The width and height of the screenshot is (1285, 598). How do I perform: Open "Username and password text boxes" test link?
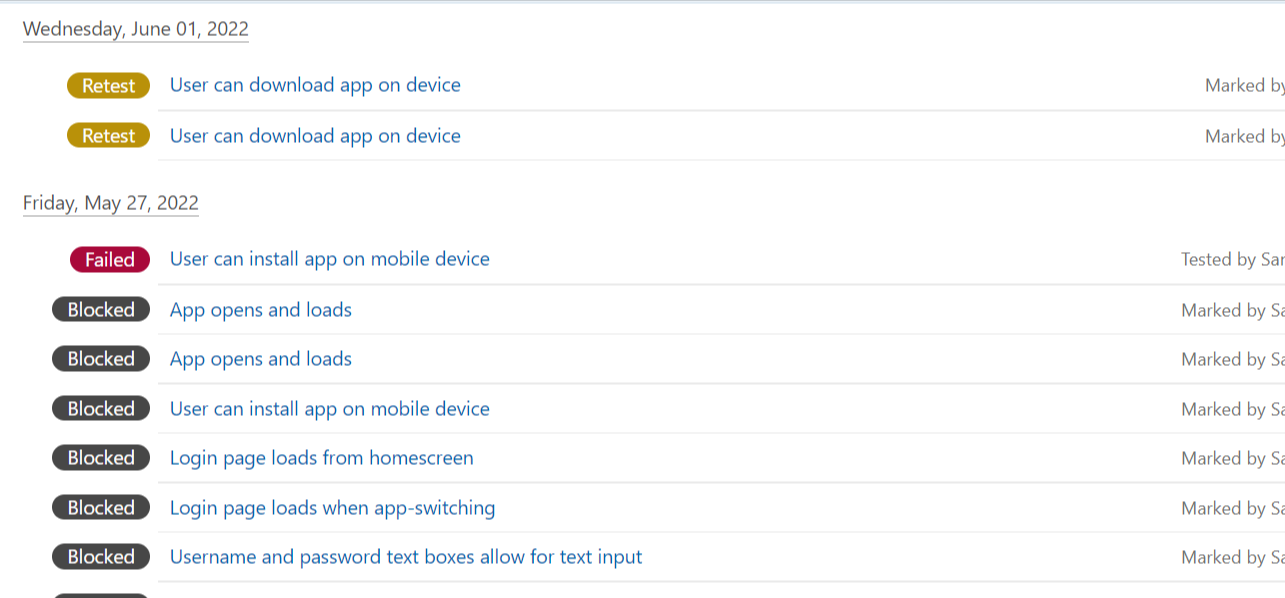click(405, 557)
